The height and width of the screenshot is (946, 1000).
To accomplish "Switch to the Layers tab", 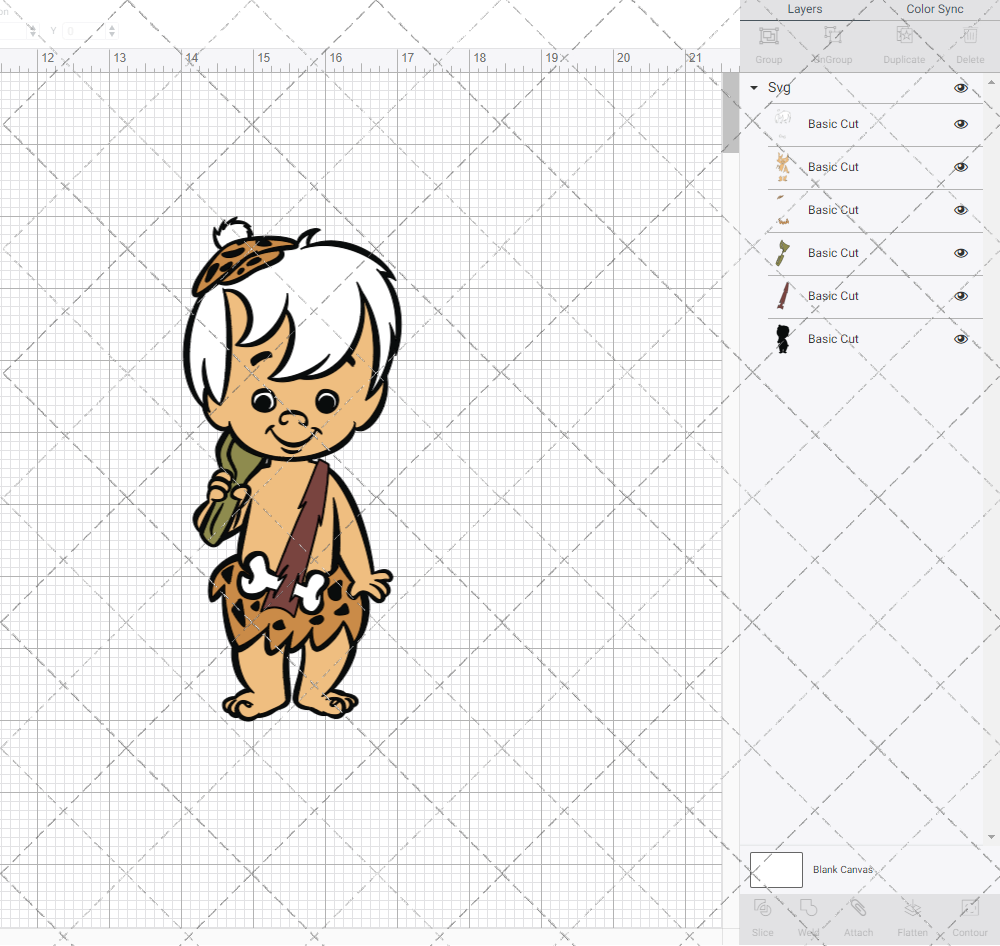I will click(x=804, y=9).
